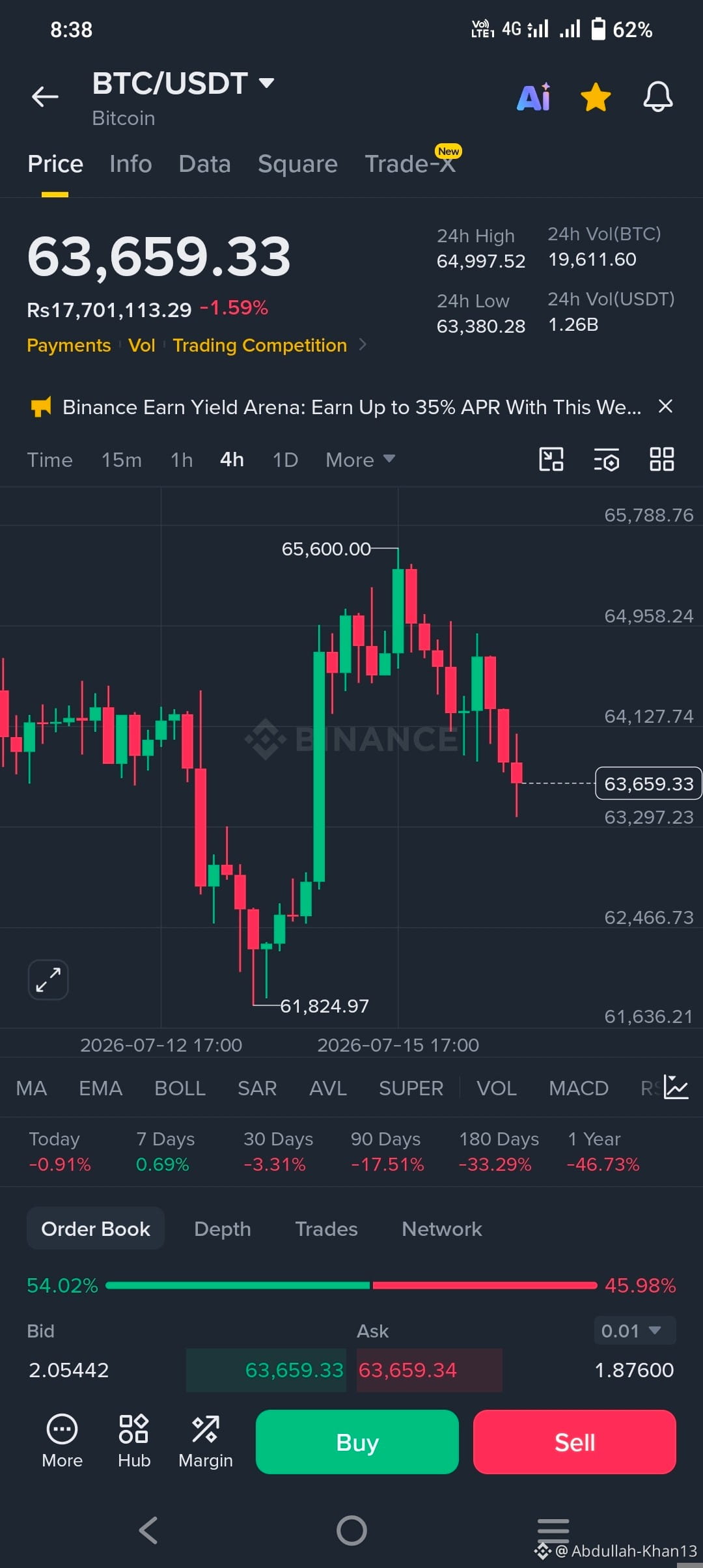Select the Order Book tab
The image size is (703, 1568).
coord(96,1229)
